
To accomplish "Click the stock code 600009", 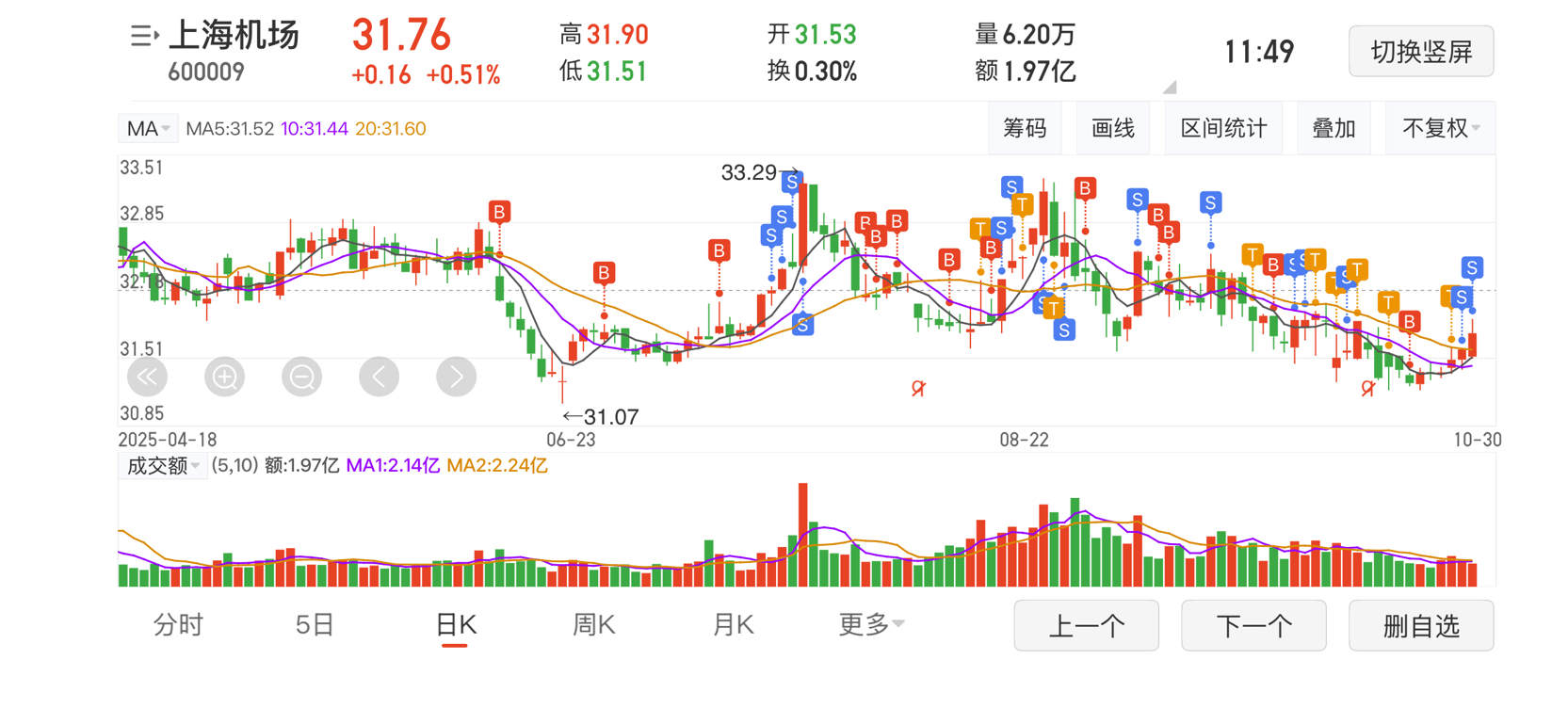I will (x=206, y=72).
